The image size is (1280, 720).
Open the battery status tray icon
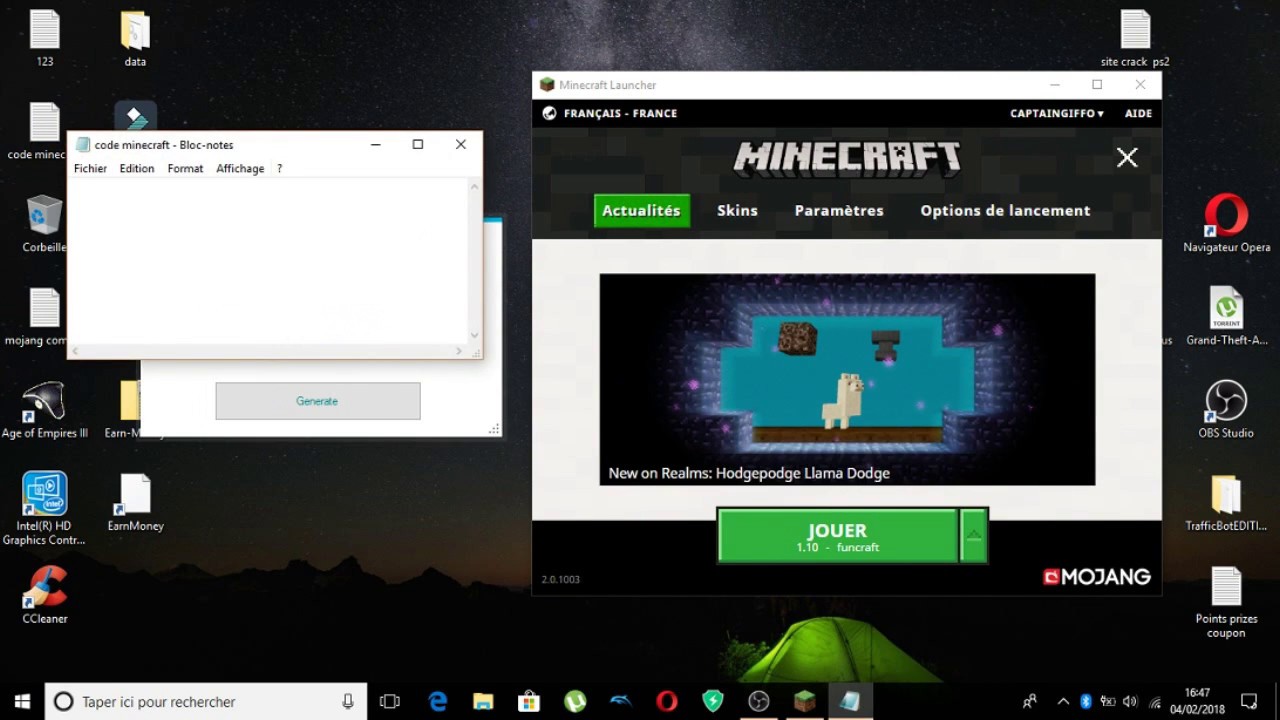point(1108,702)
